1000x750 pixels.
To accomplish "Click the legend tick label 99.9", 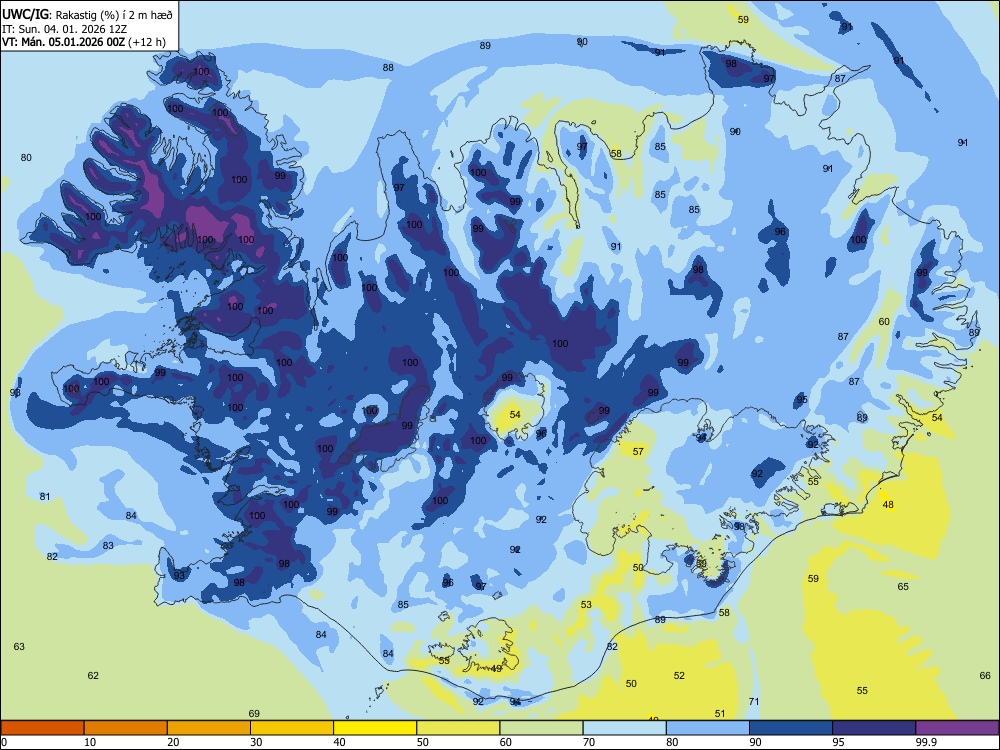I will (926, 742).
